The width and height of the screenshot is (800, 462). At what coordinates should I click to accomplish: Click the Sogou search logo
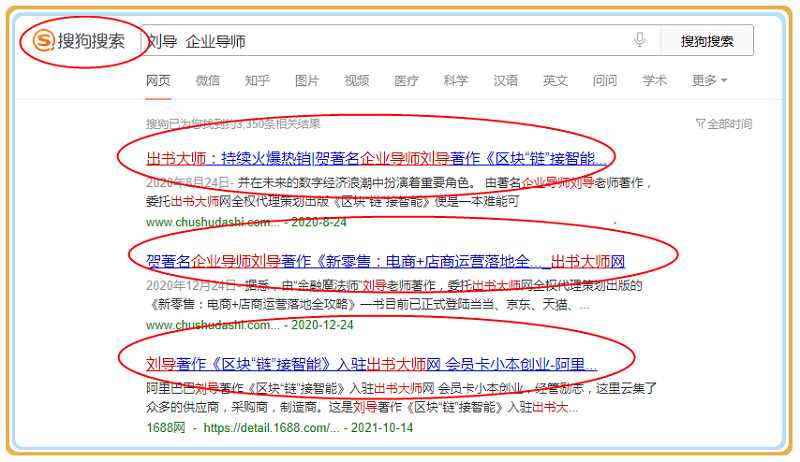pyautogui.click(x=80, y=41)
